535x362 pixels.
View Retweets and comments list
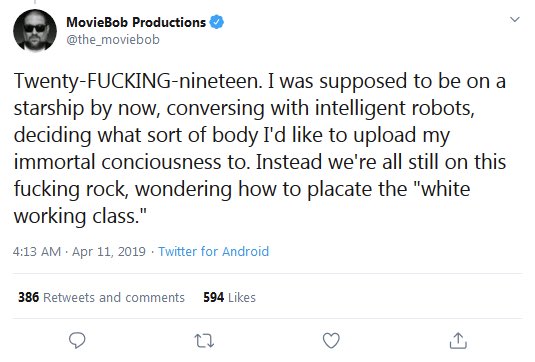(x=101, y=297)
